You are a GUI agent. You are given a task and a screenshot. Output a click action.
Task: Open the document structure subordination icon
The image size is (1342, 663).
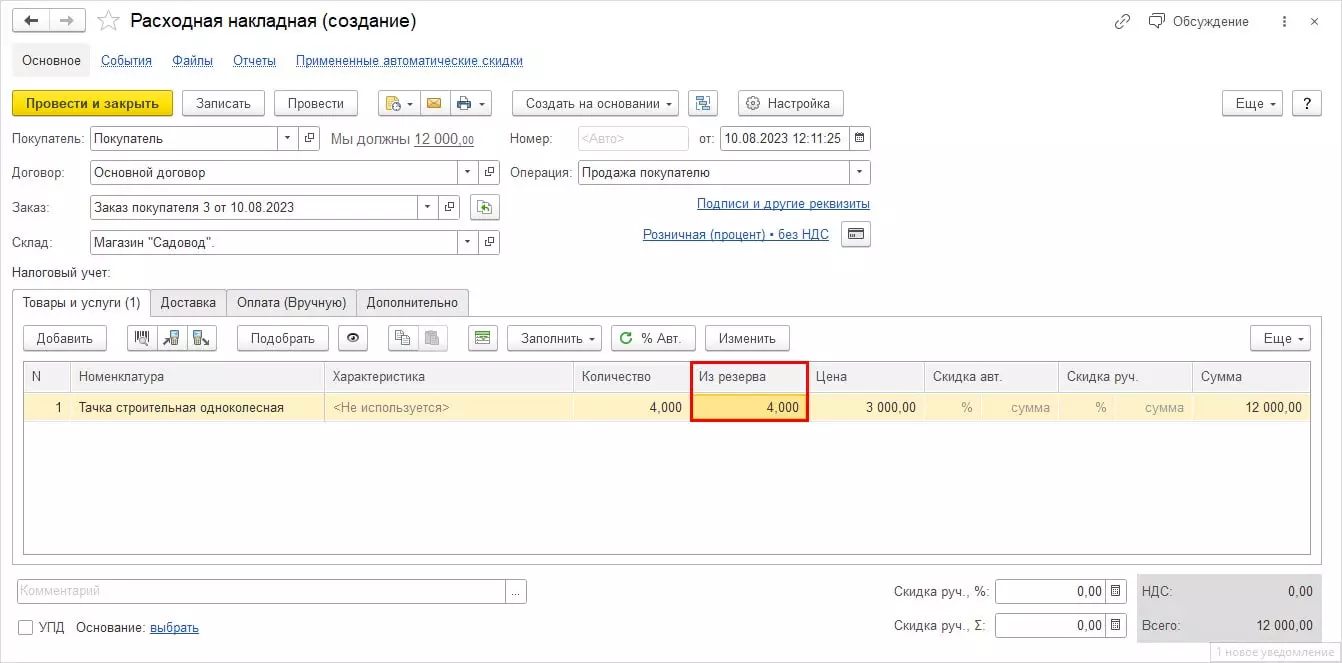point(704,103)
